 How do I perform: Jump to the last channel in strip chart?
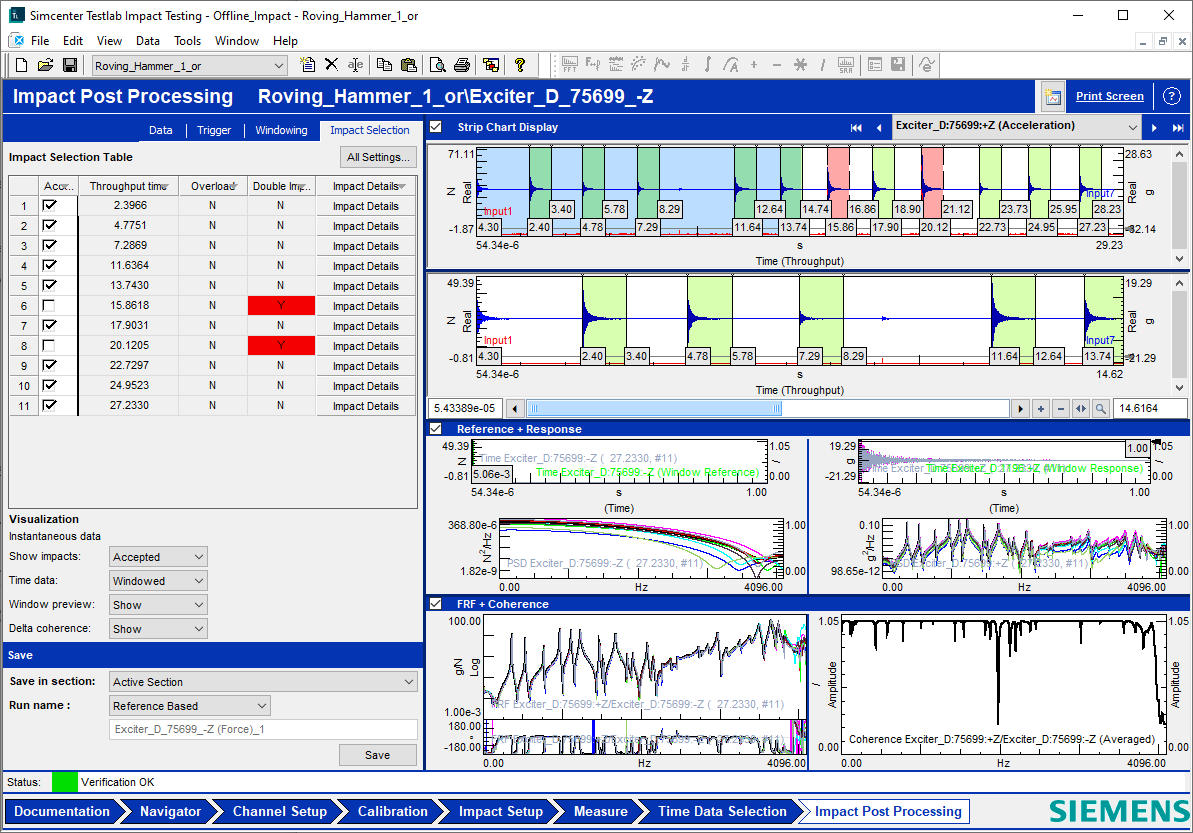click(1176, 127)
